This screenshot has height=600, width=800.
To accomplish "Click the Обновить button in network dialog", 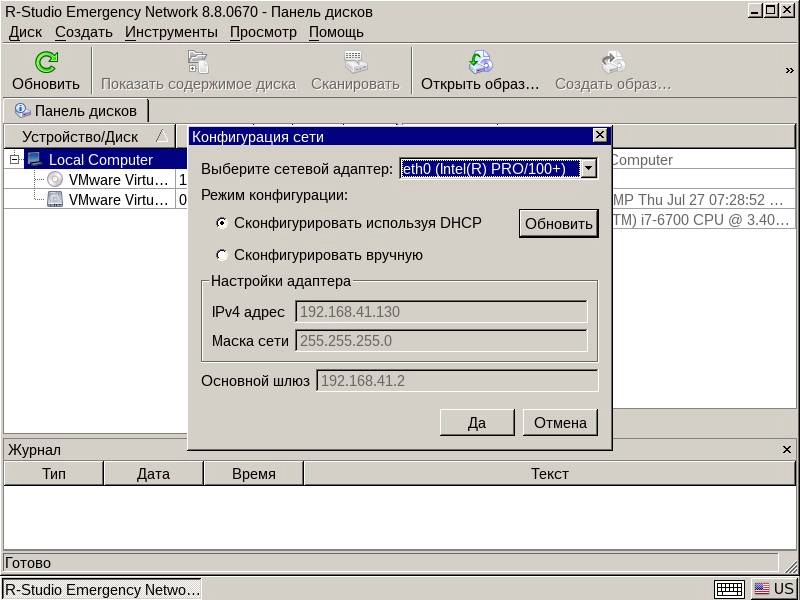I will (559, 223).
